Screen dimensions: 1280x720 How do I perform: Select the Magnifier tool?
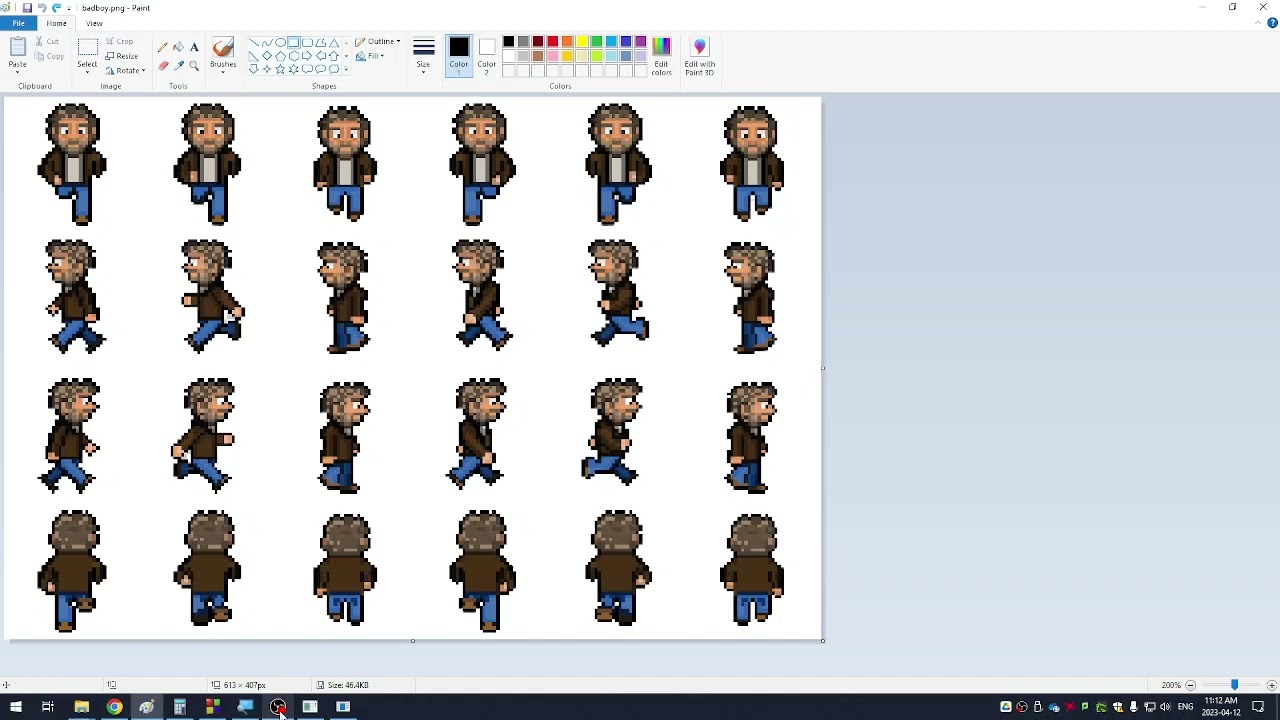(x=194, y=66)
